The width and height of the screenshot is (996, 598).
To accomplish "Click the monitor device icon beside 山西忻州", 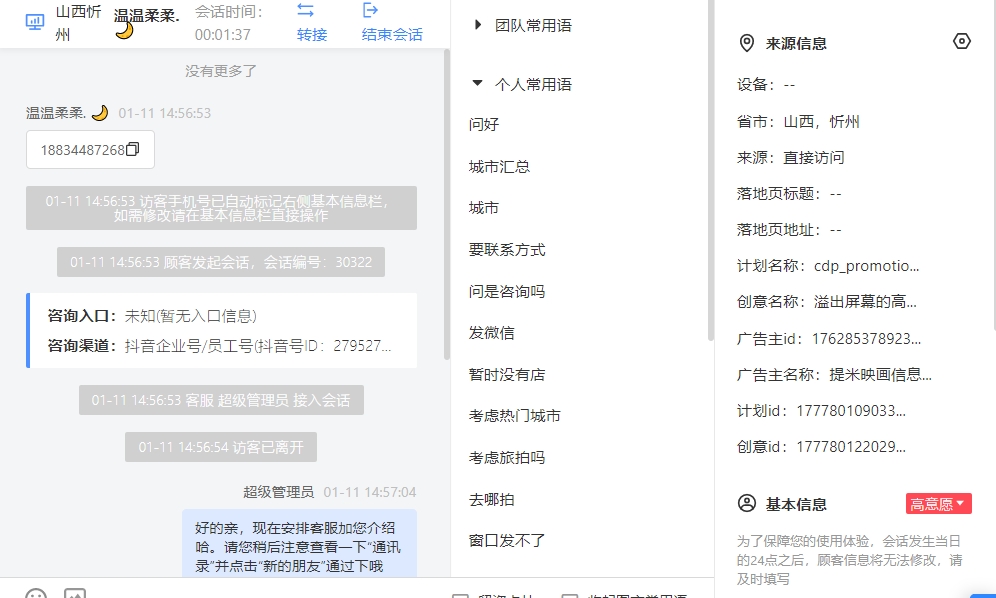I will [34, 22].
